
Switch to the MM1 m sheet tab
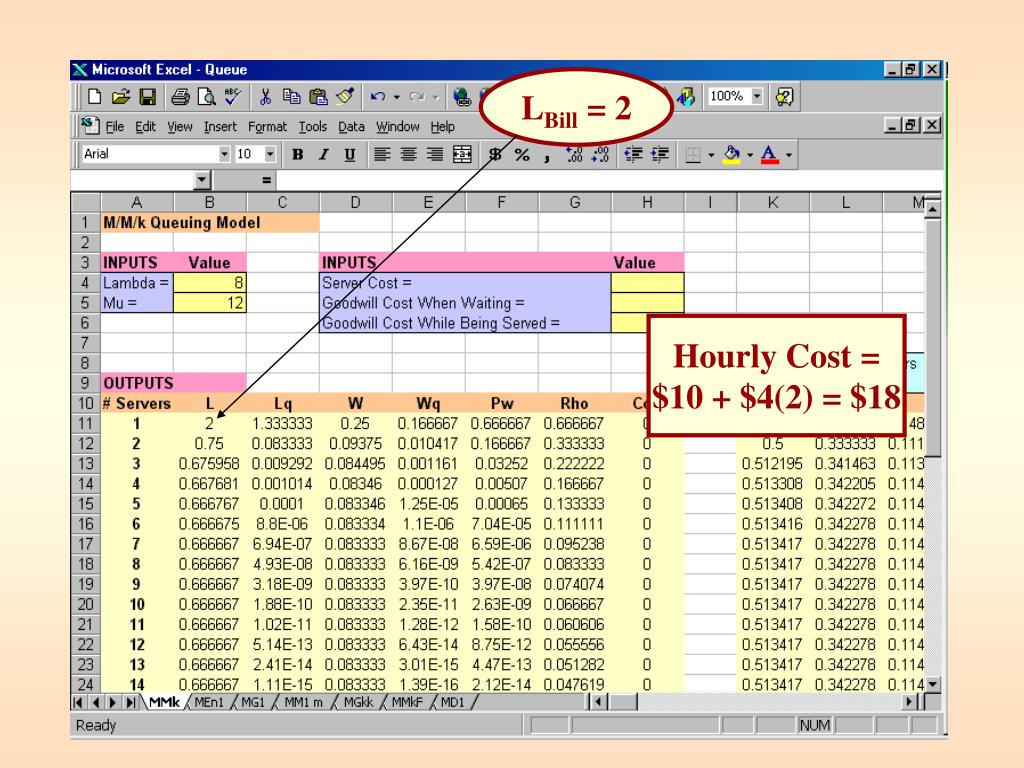point(304,702)
